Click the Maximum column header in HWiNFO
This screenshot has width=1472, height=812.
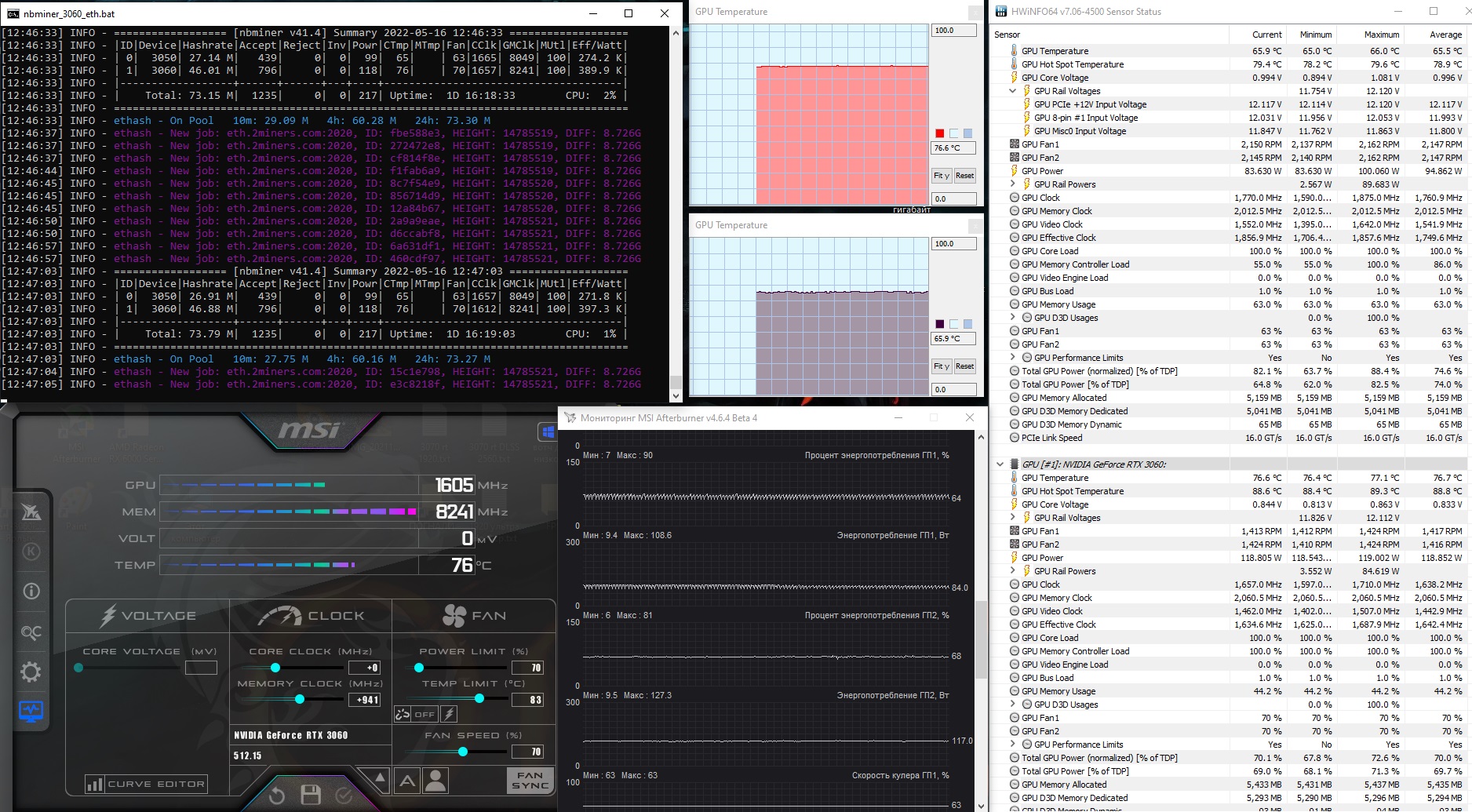click(1381, 35)
